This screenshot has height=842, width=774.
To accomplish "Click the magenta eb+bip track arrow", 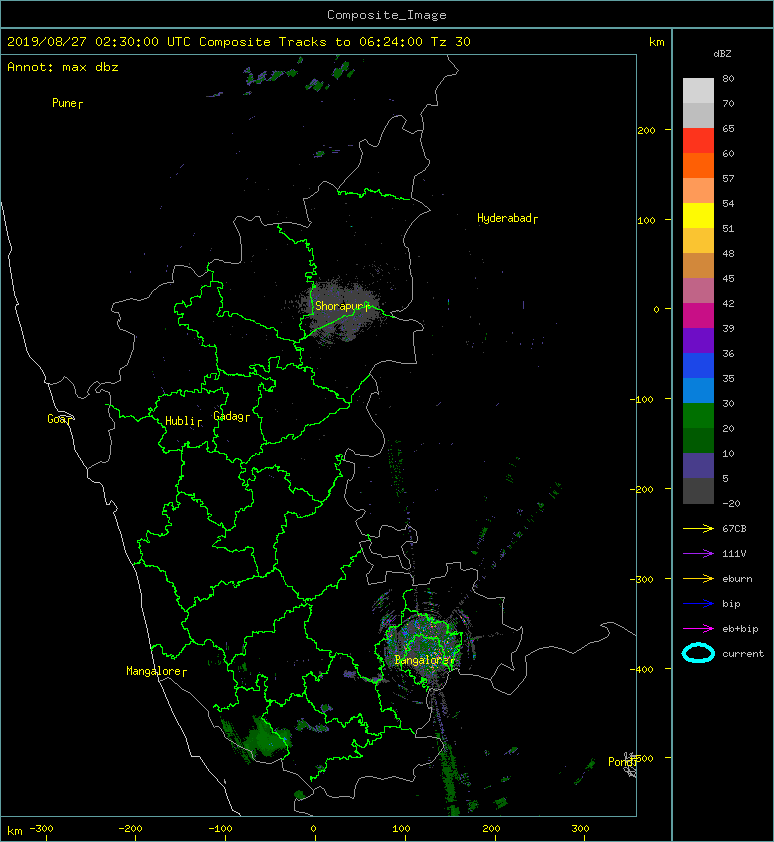I will (x=698, y=628).
